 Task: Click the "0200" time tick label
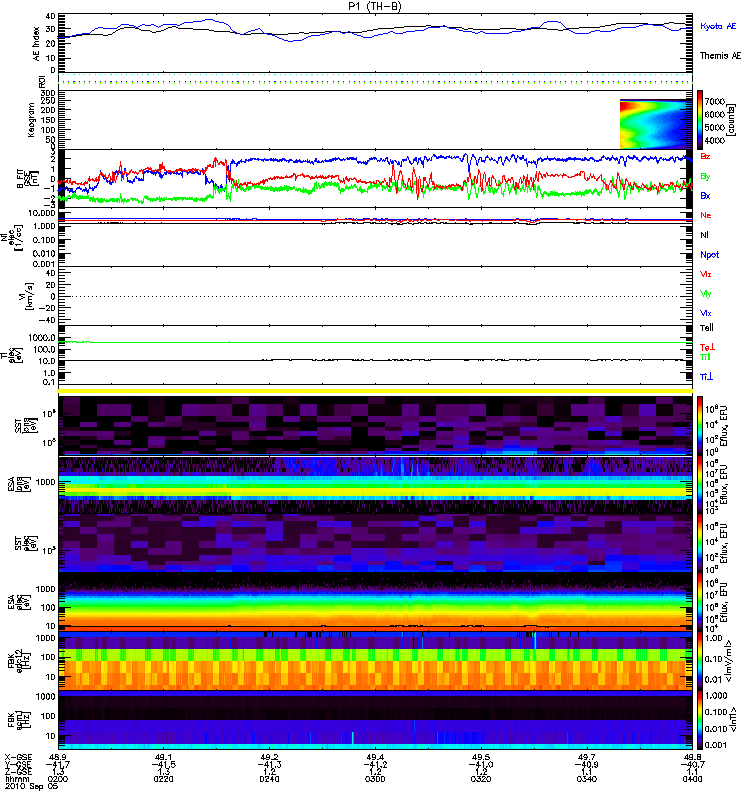[58, 779]
